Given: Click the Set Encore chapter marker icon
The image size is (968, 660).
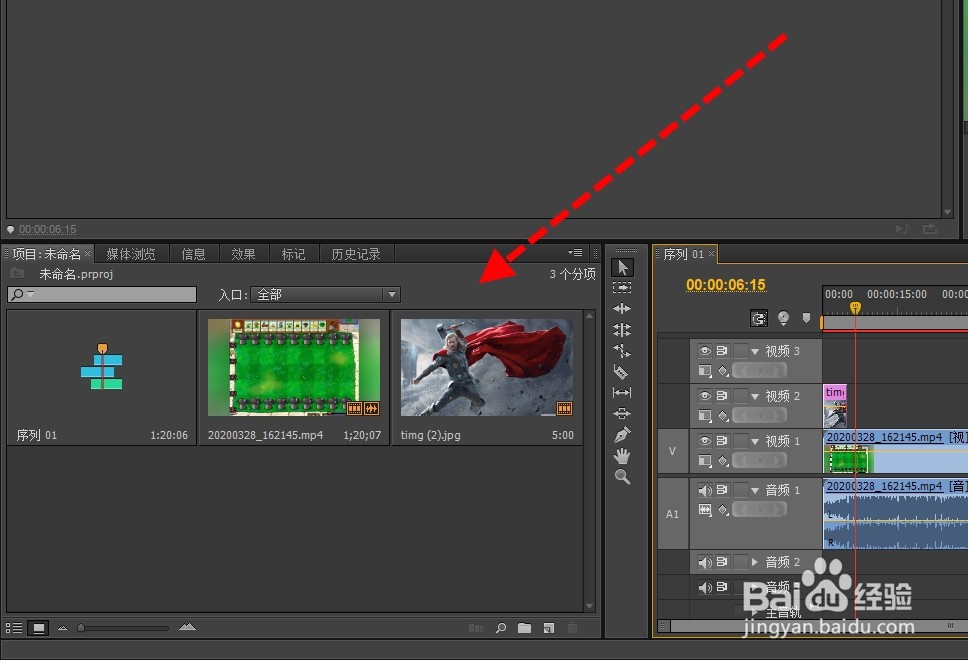Looking at the screenshot, I should coord(783,317).
